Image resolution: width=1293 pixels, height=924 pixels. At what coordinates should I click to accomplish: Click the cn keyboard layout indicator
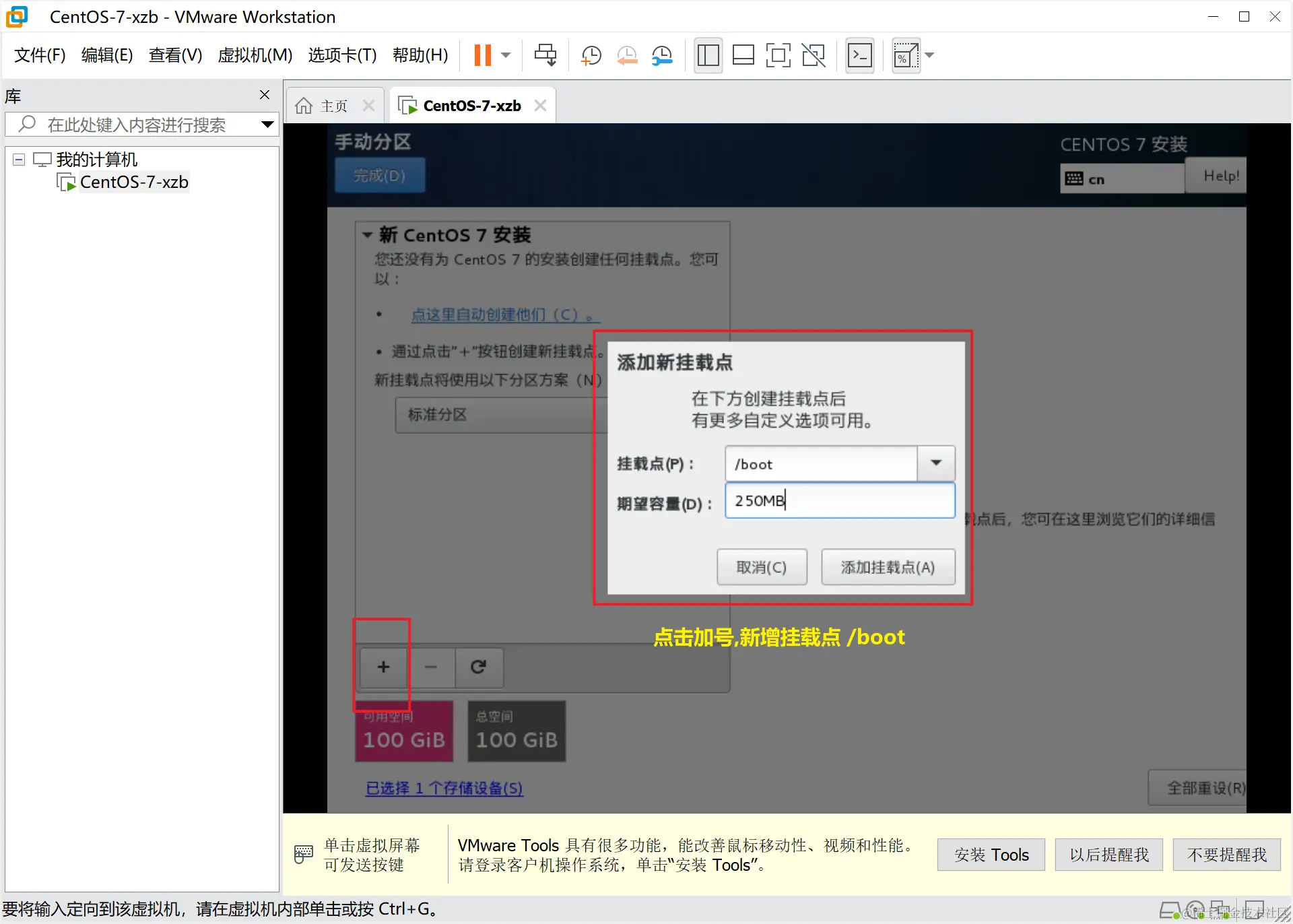click(x=1122, y=179)
